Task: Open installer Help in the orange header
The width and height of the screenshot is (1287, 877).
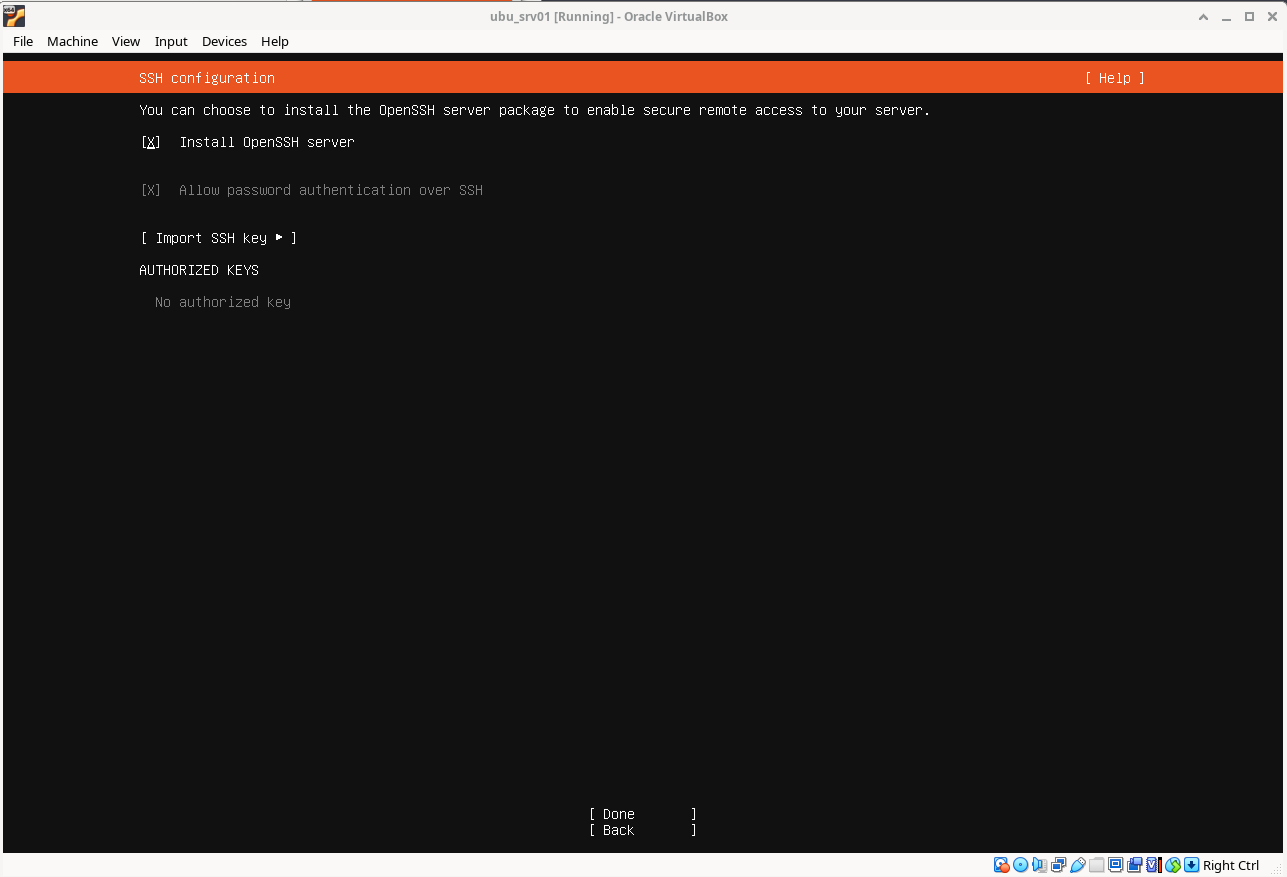Action: tap(1114, 78)
